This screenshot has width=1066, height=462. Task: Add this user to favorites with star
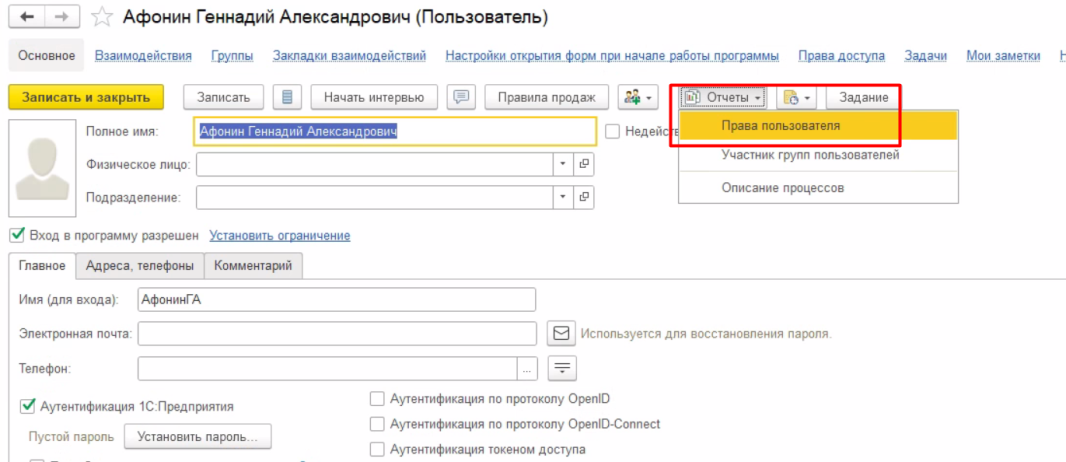point(101,18)
